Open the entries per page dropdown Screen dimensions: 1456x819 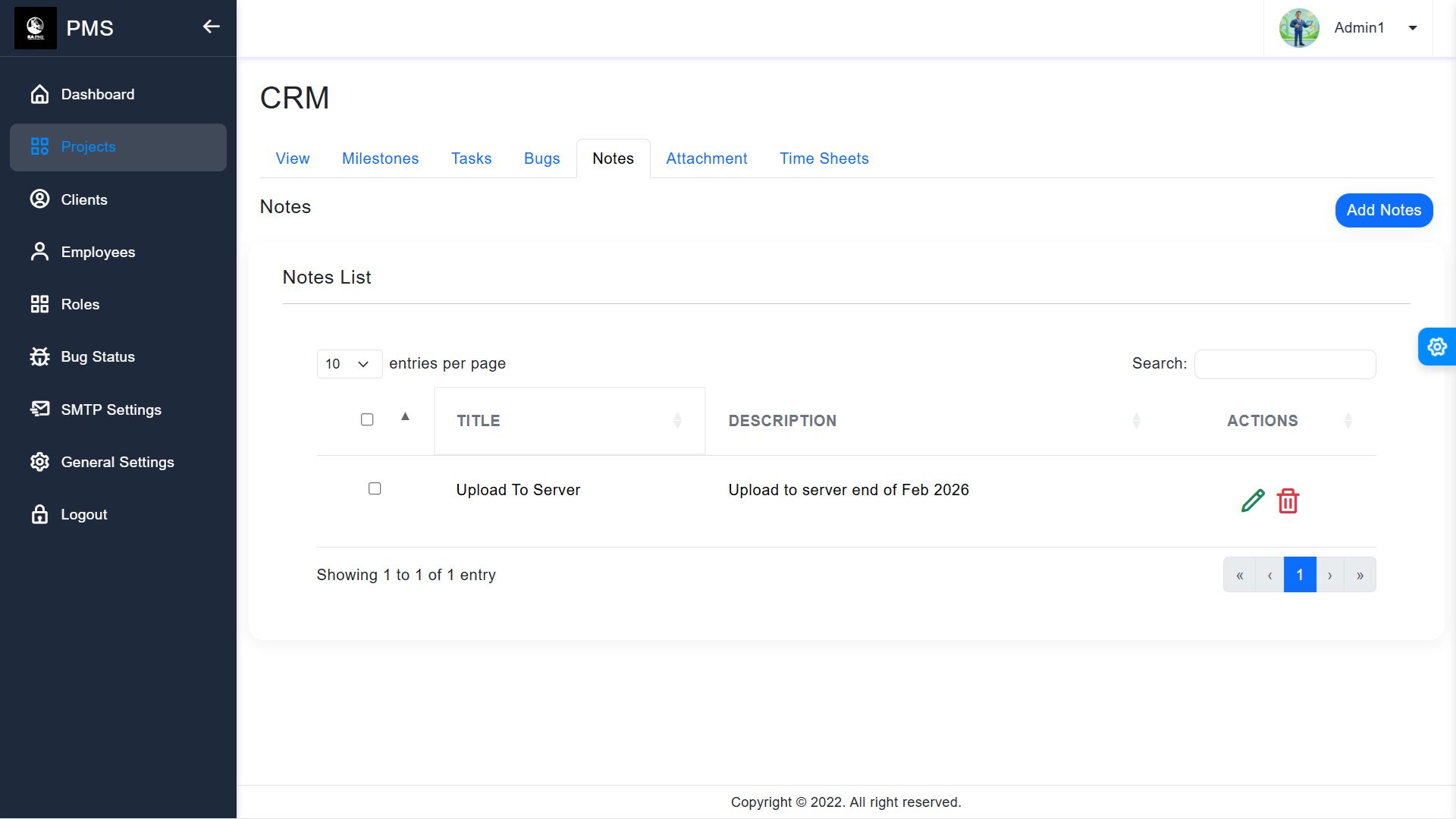[349, 364]
